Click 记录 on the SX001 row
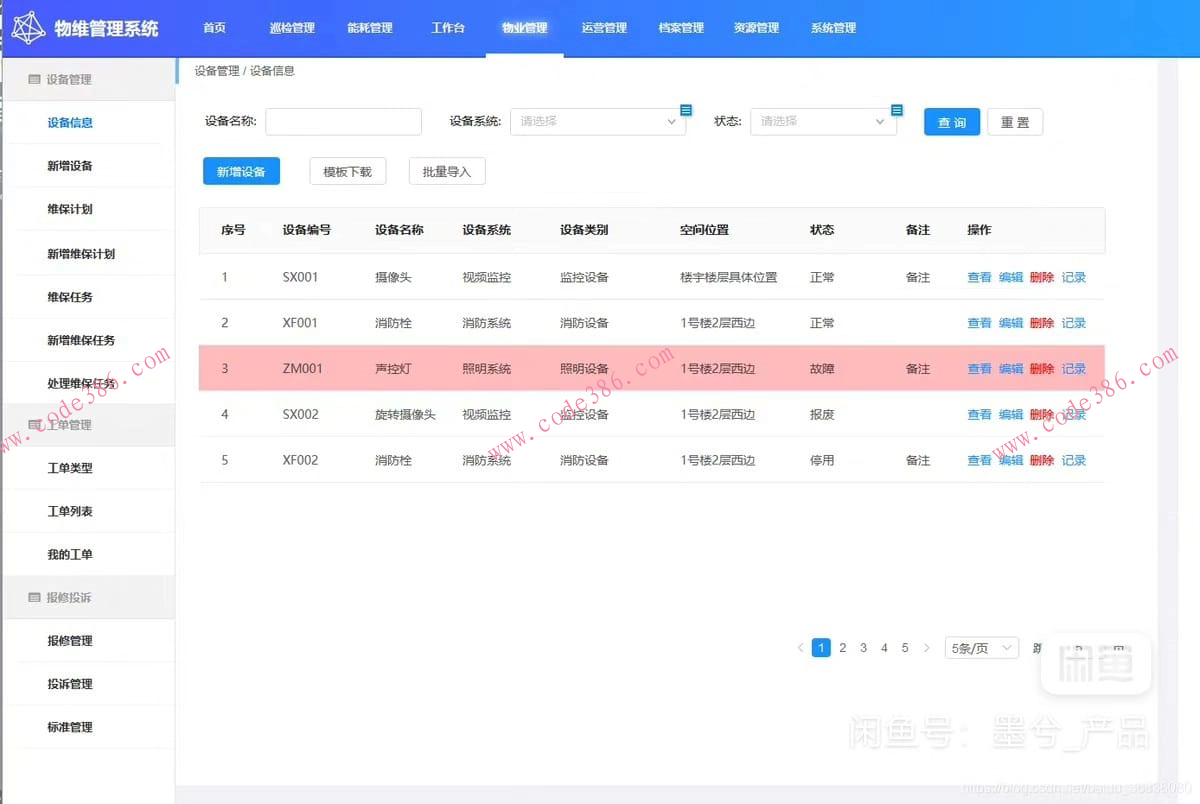This screenshot has height=804, width=1200. click(1073, 277)
